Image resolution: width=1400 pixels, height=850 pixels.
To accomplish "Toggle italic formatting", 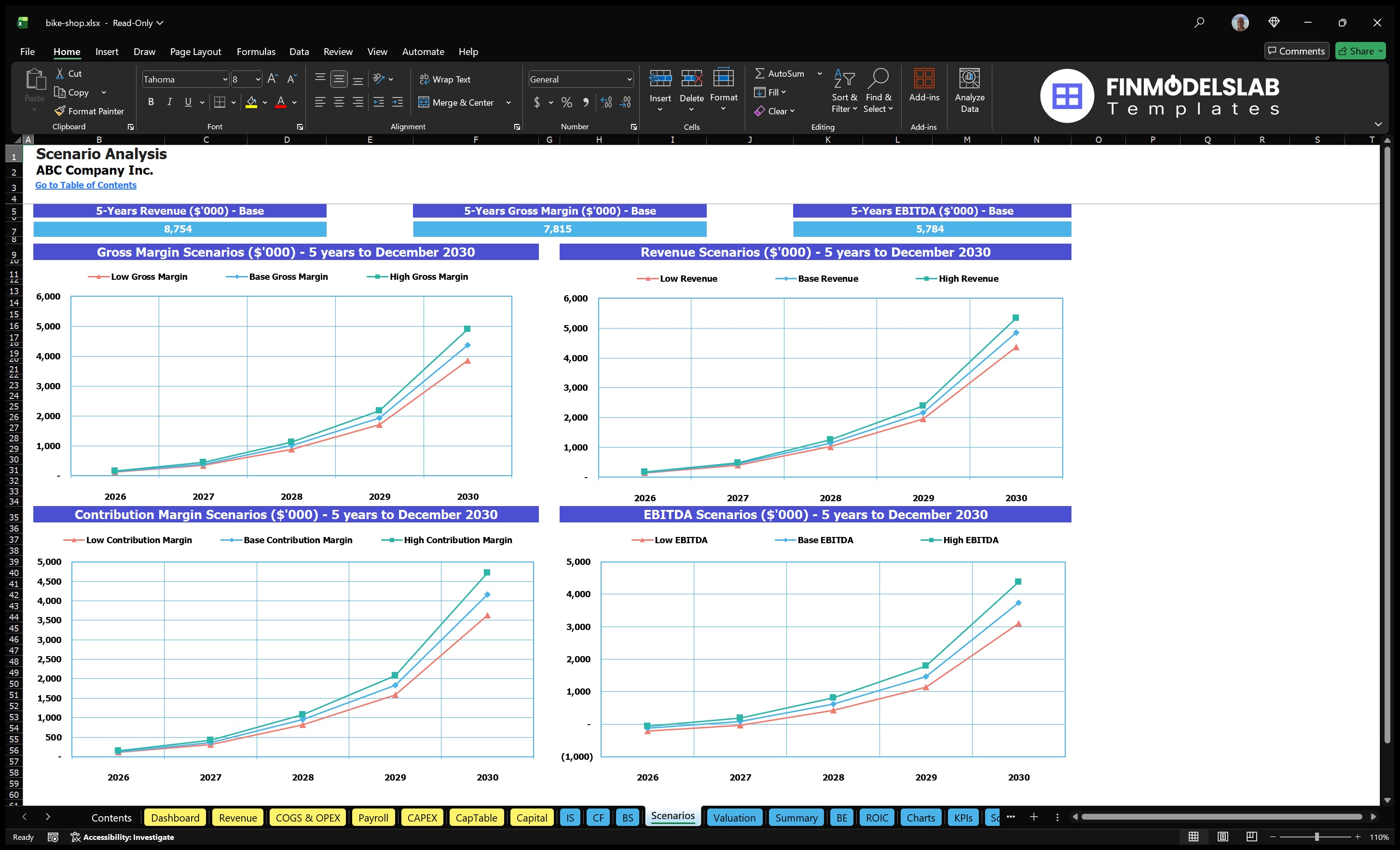I will 169,102.
